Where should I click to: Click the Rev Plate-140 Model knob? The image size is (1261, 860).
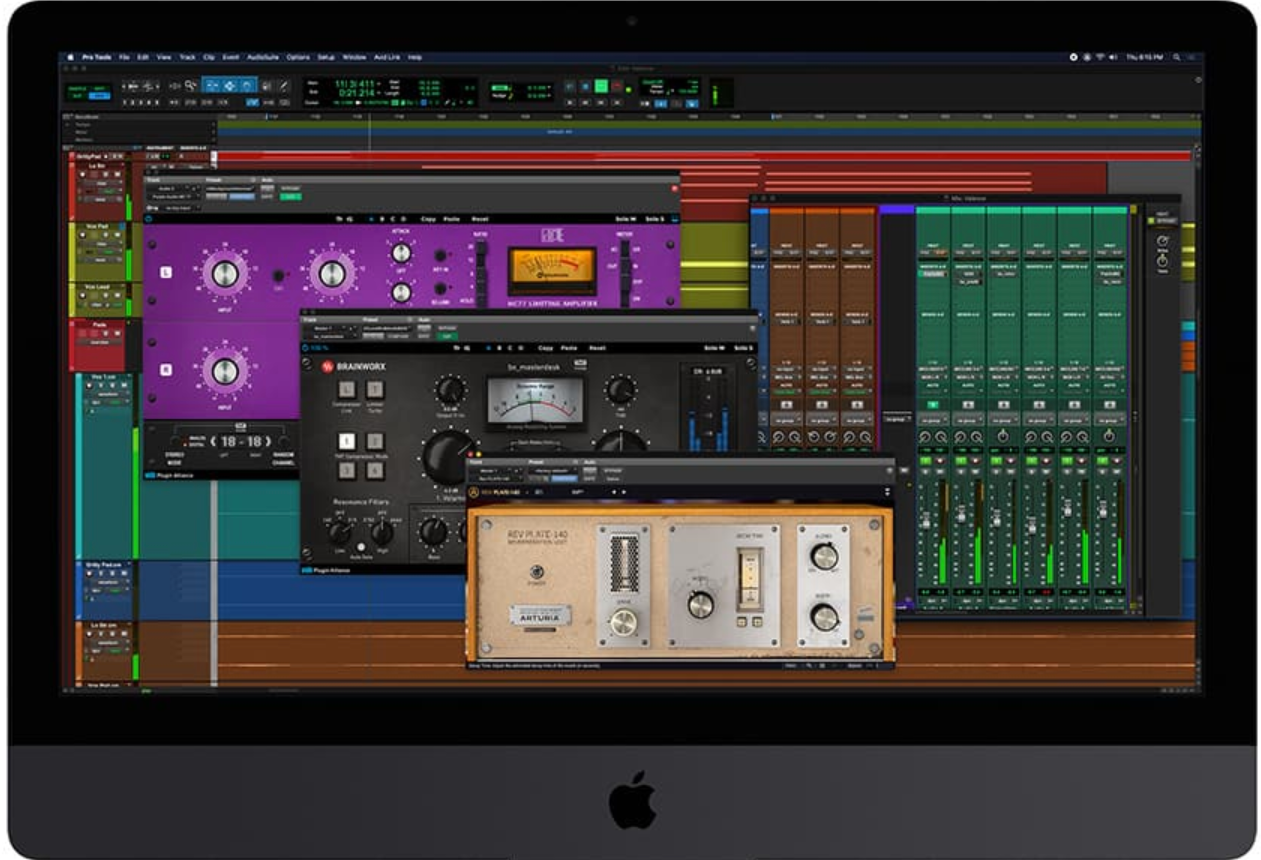701,603
